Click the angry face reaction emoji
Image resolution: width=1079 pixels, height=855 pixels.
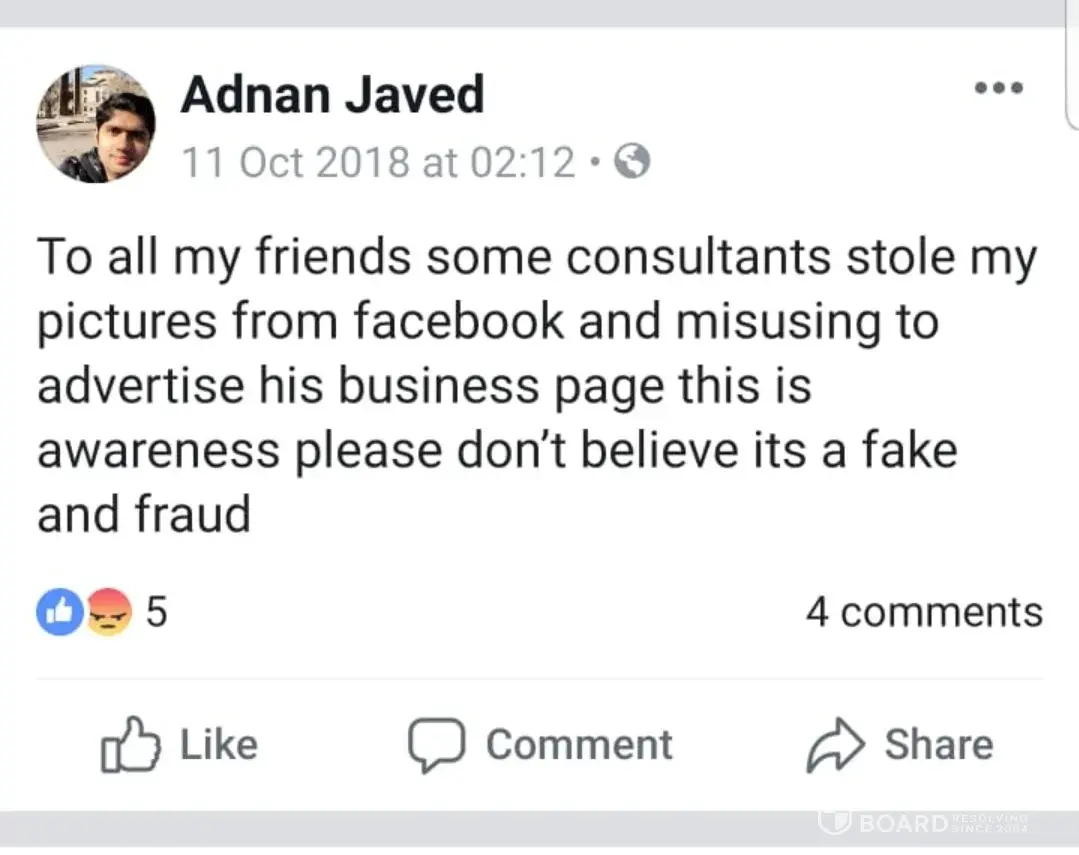[x=110, y=613]
